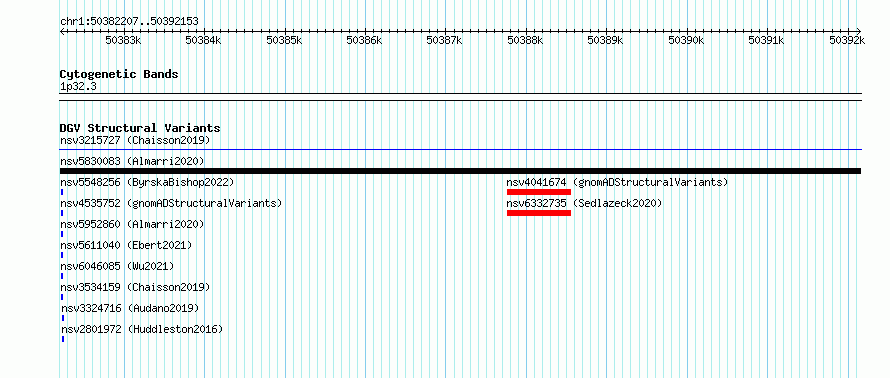Click the (Sedlazeck2020) study name
Viewport: 890px width, 378px height.
(x=618, y=203)
